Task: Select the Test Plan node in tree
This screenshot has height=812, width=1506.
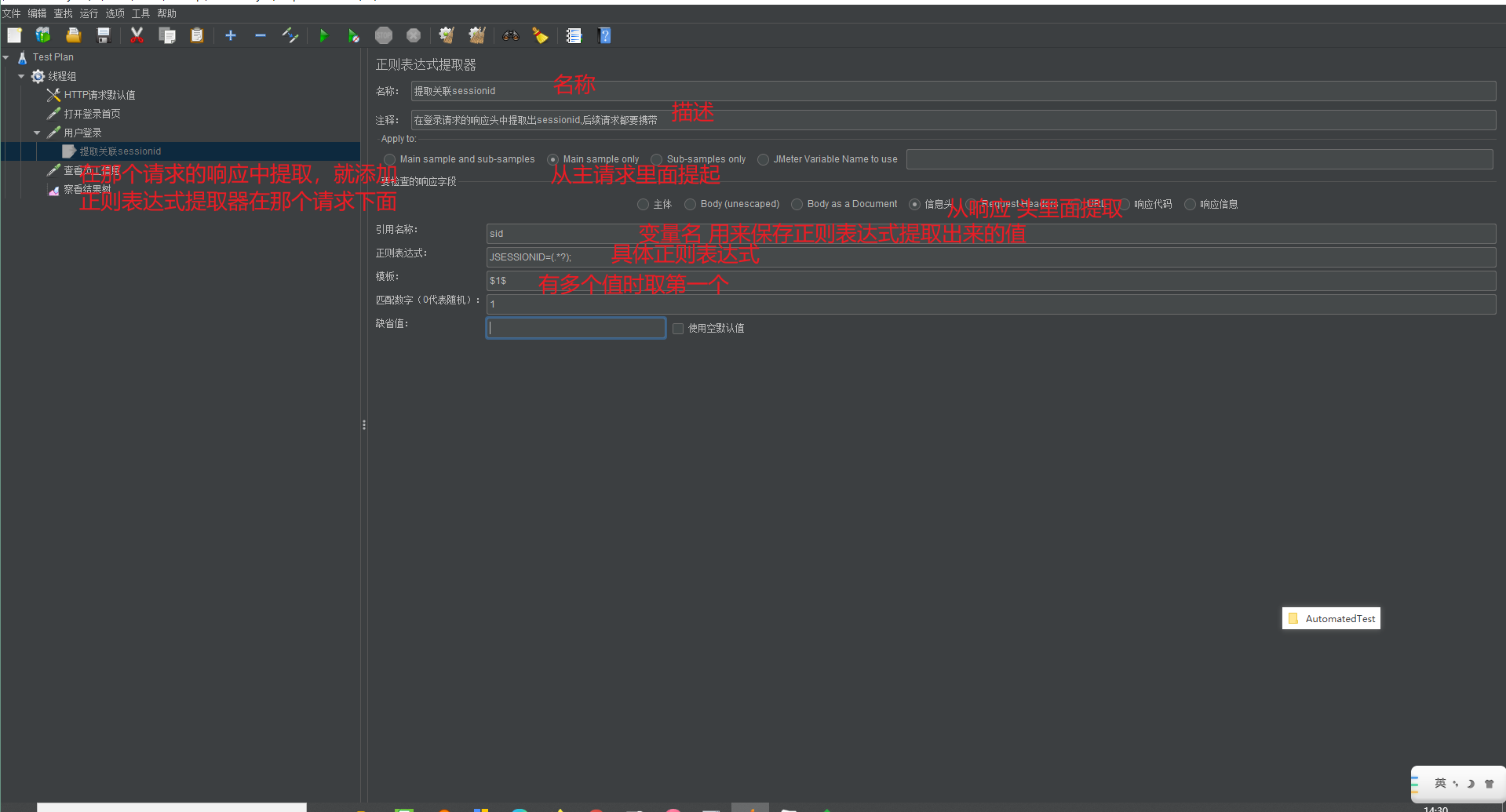Action: 53,57
